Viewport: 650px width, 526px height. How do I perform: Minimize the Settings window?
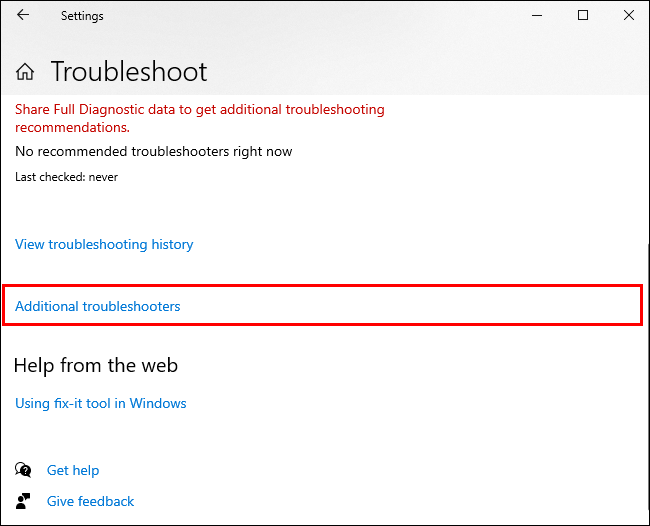[x=538, y=16]
